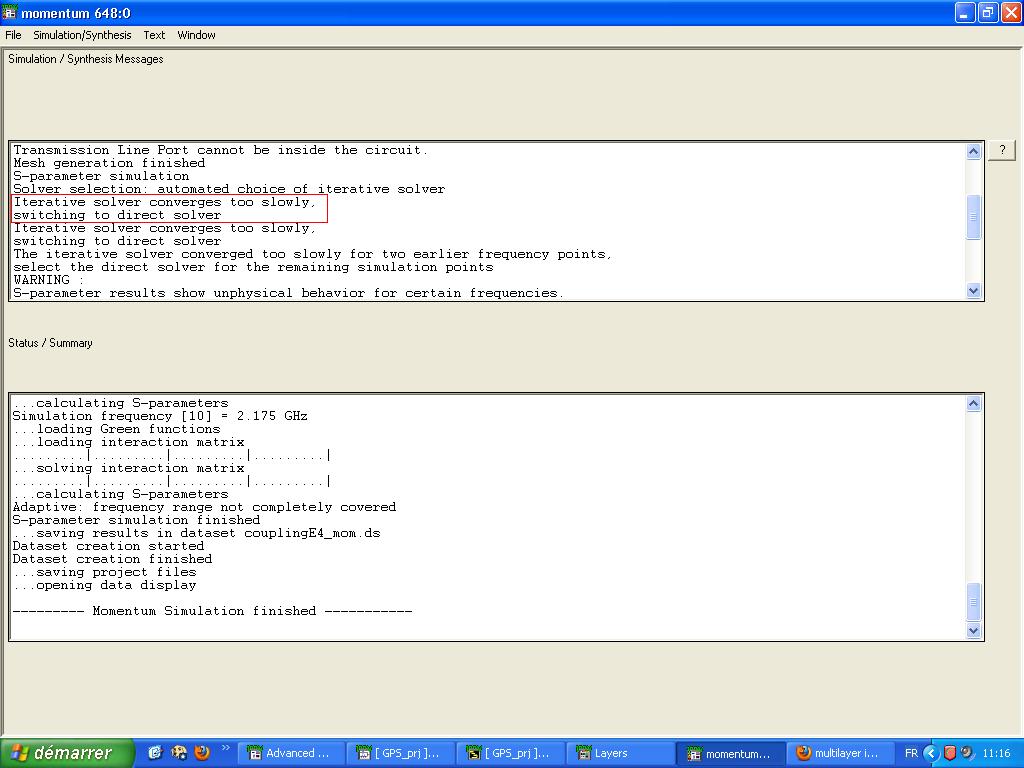Click momentum window title bar icon
This screenshot has height=768, width=1024.
[9, 12]
